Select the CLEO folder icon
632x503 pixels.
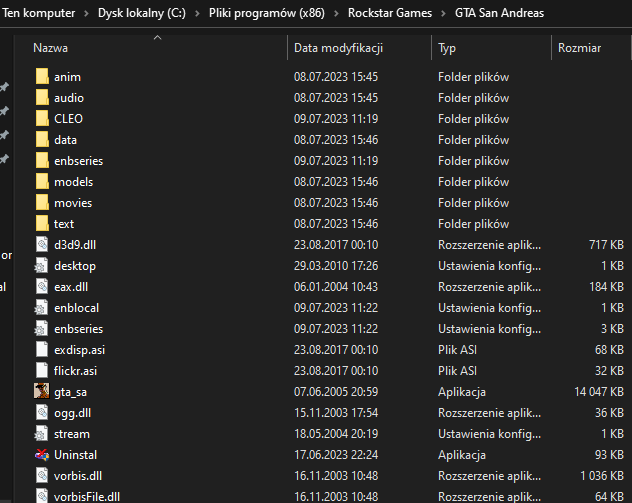(42, 118)
